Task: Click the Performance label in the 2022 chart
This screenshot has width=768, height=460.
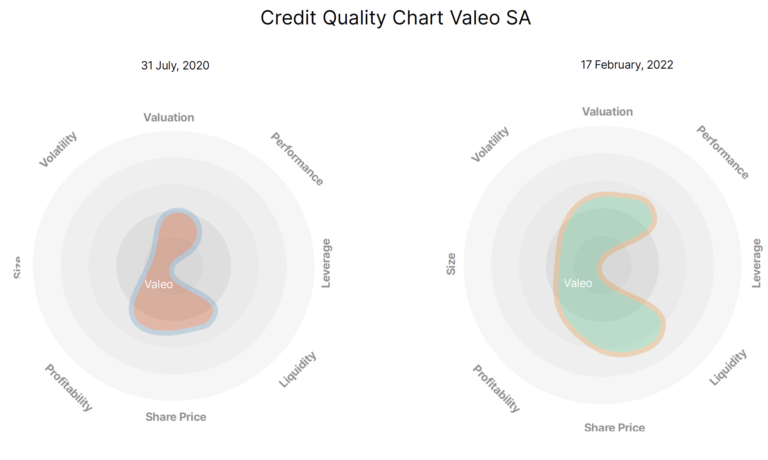Action: [x=722, y=152]
